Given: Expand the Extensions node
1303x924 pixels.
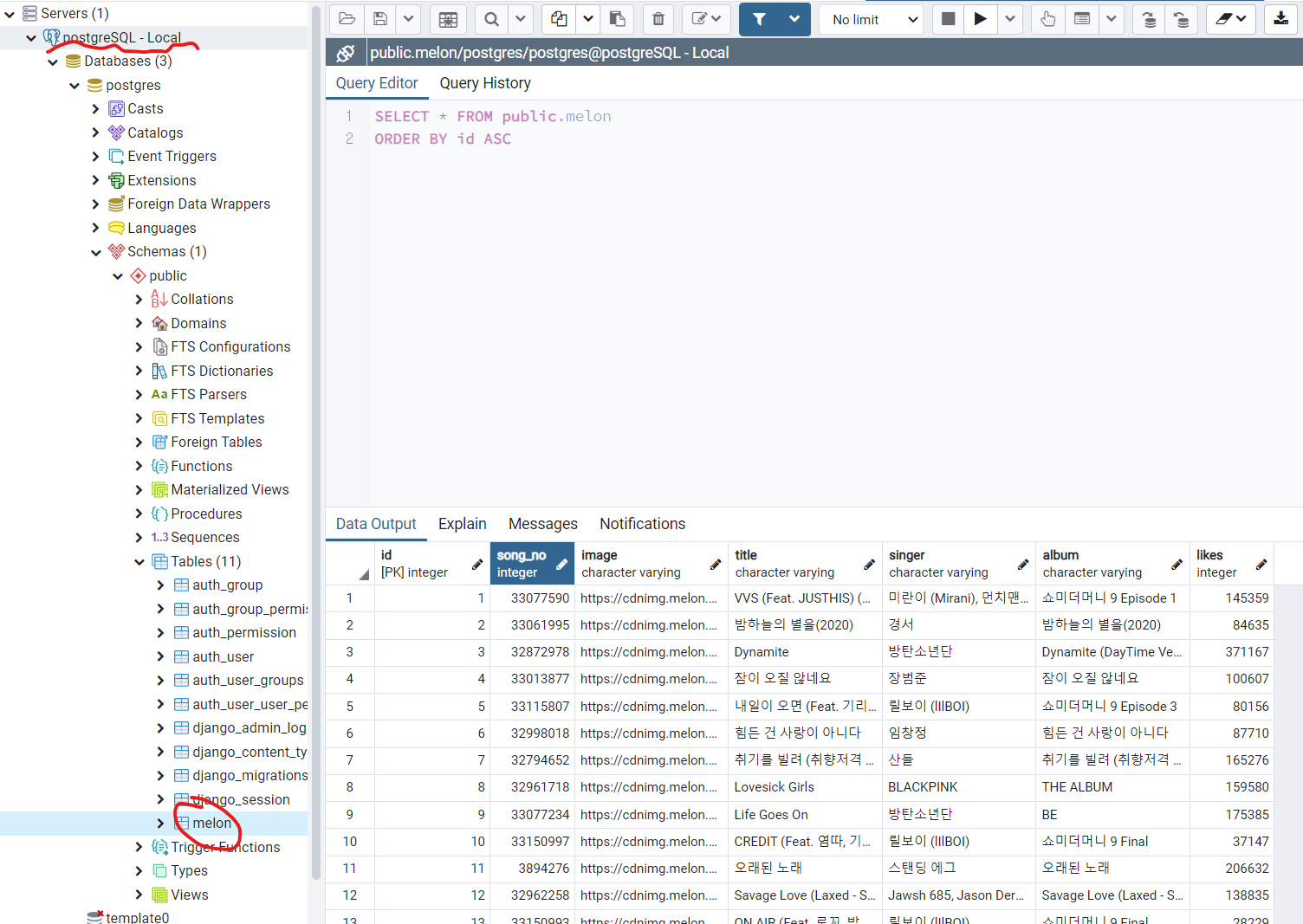Looking at the screenshot, I should (96, 180).
